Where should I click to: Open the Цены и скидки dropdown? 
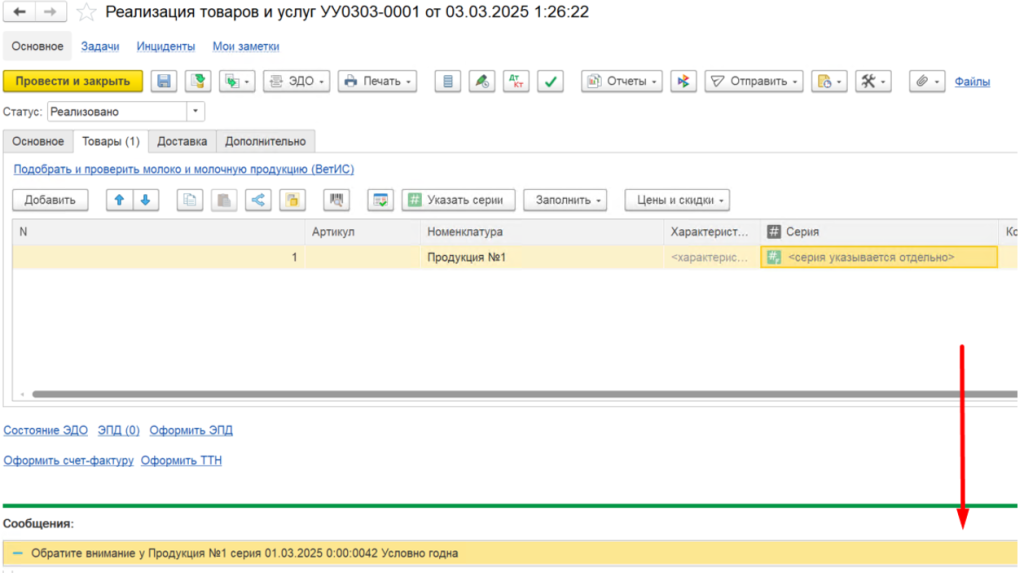(677, 200)
